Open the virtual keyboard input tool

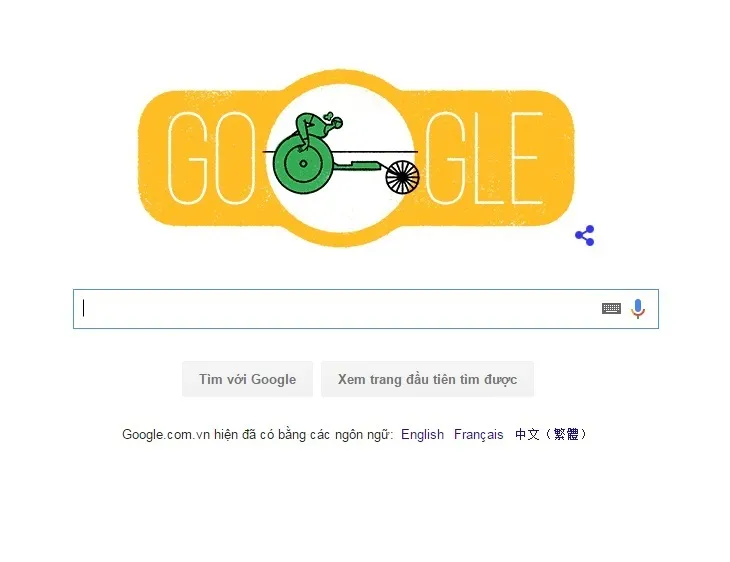(x=611, y=308)
